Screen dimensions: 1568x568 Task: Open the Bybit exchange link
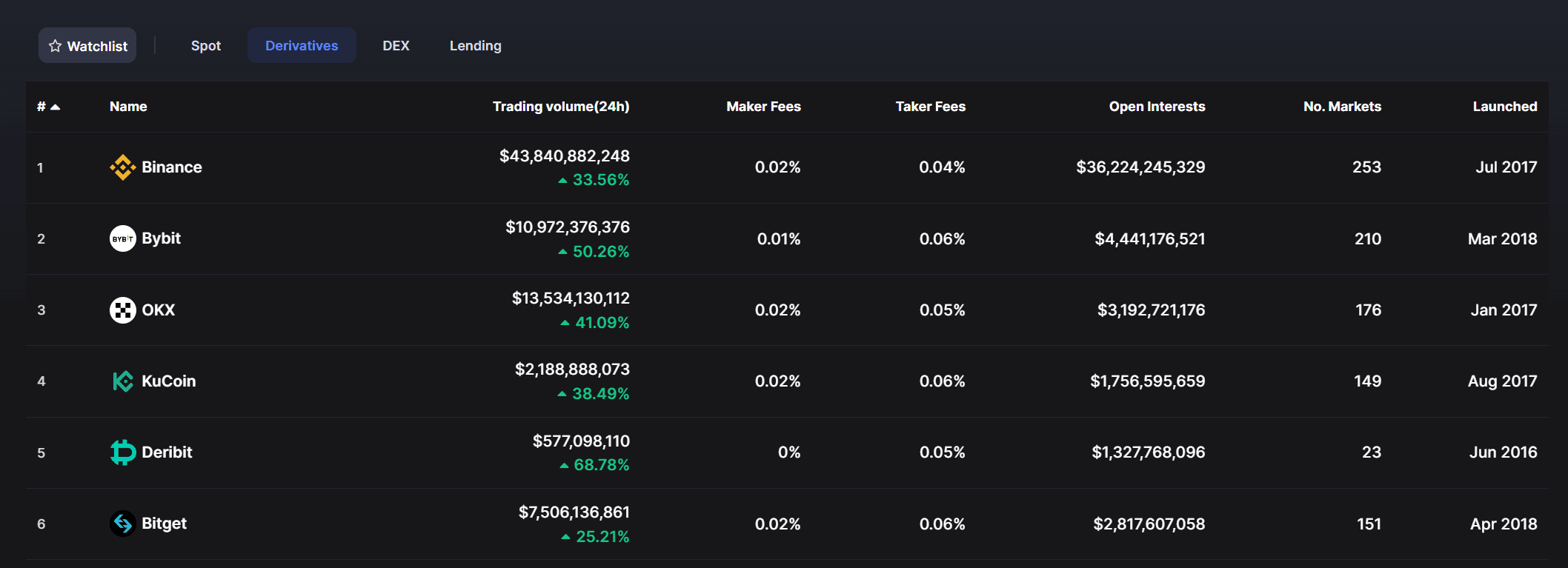point(162,238)
